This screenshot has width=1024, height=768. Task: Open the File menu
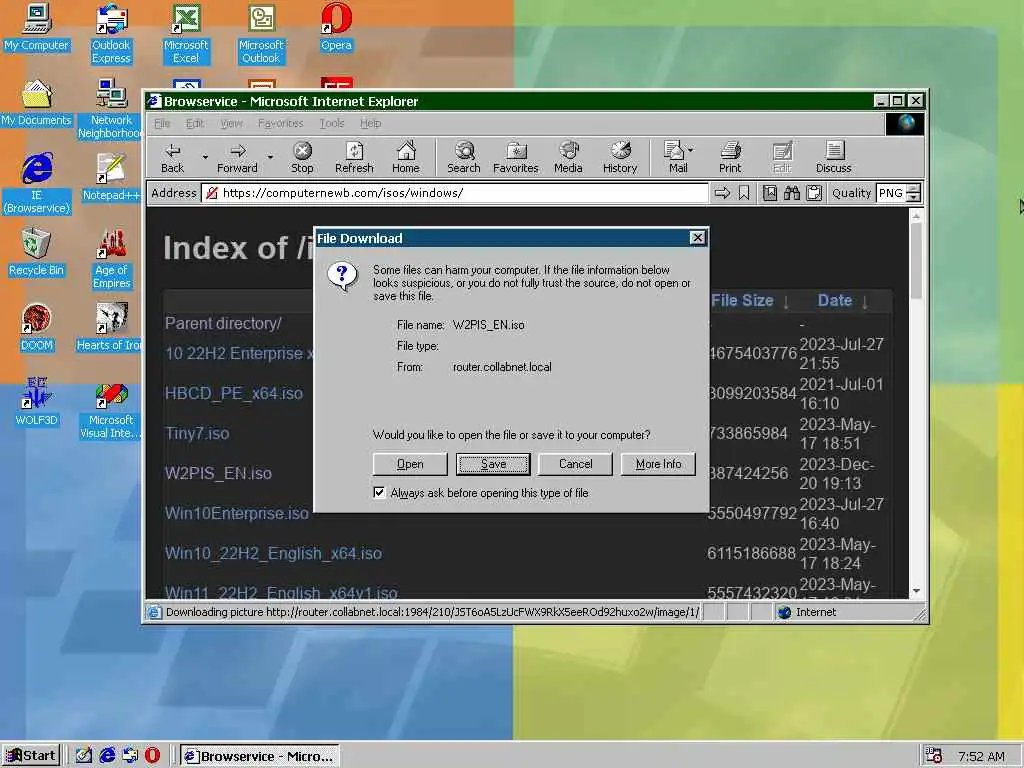(x=162, y=123)
